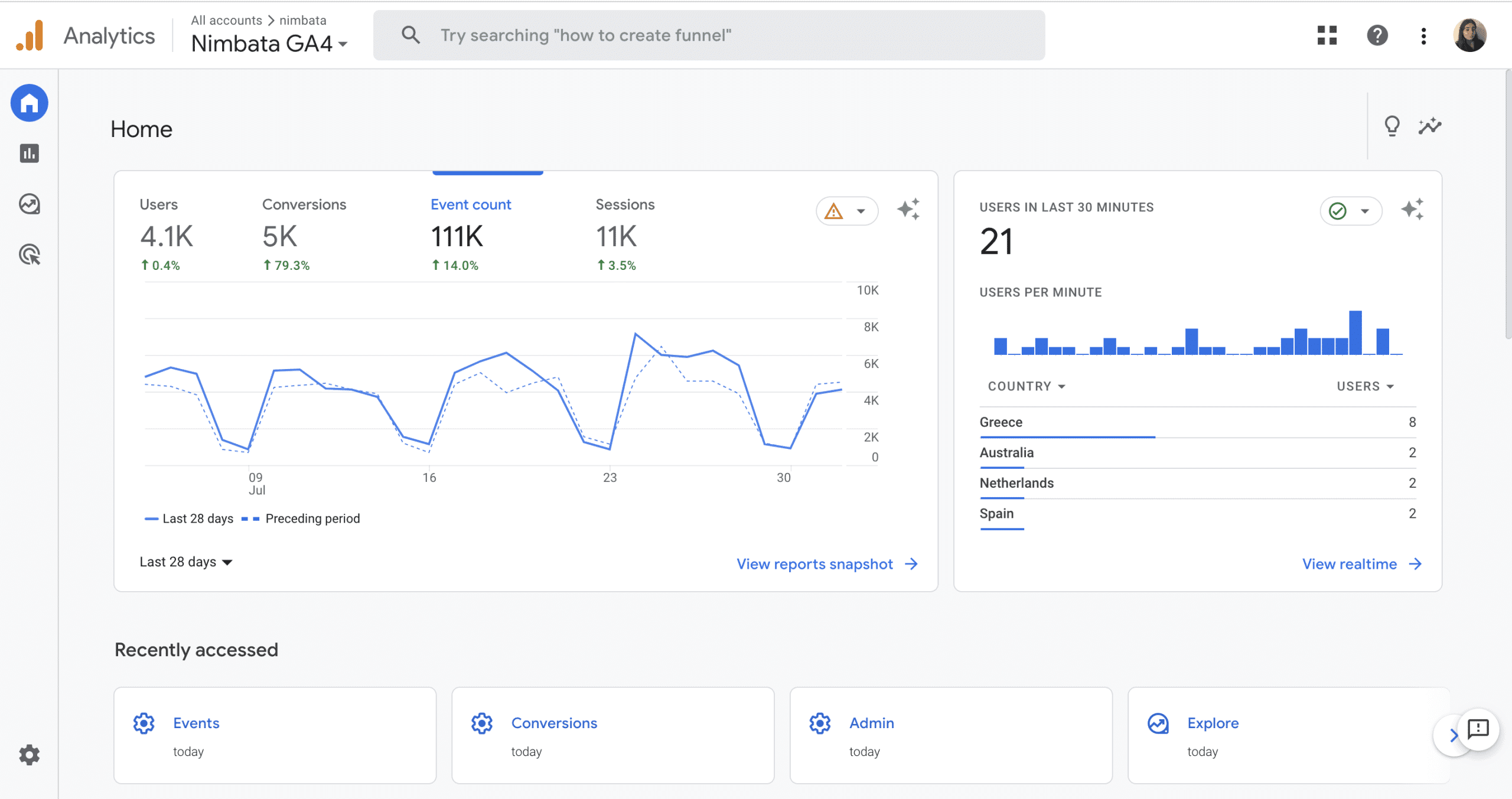Click the Recently accessed heading

coord(196,650)
